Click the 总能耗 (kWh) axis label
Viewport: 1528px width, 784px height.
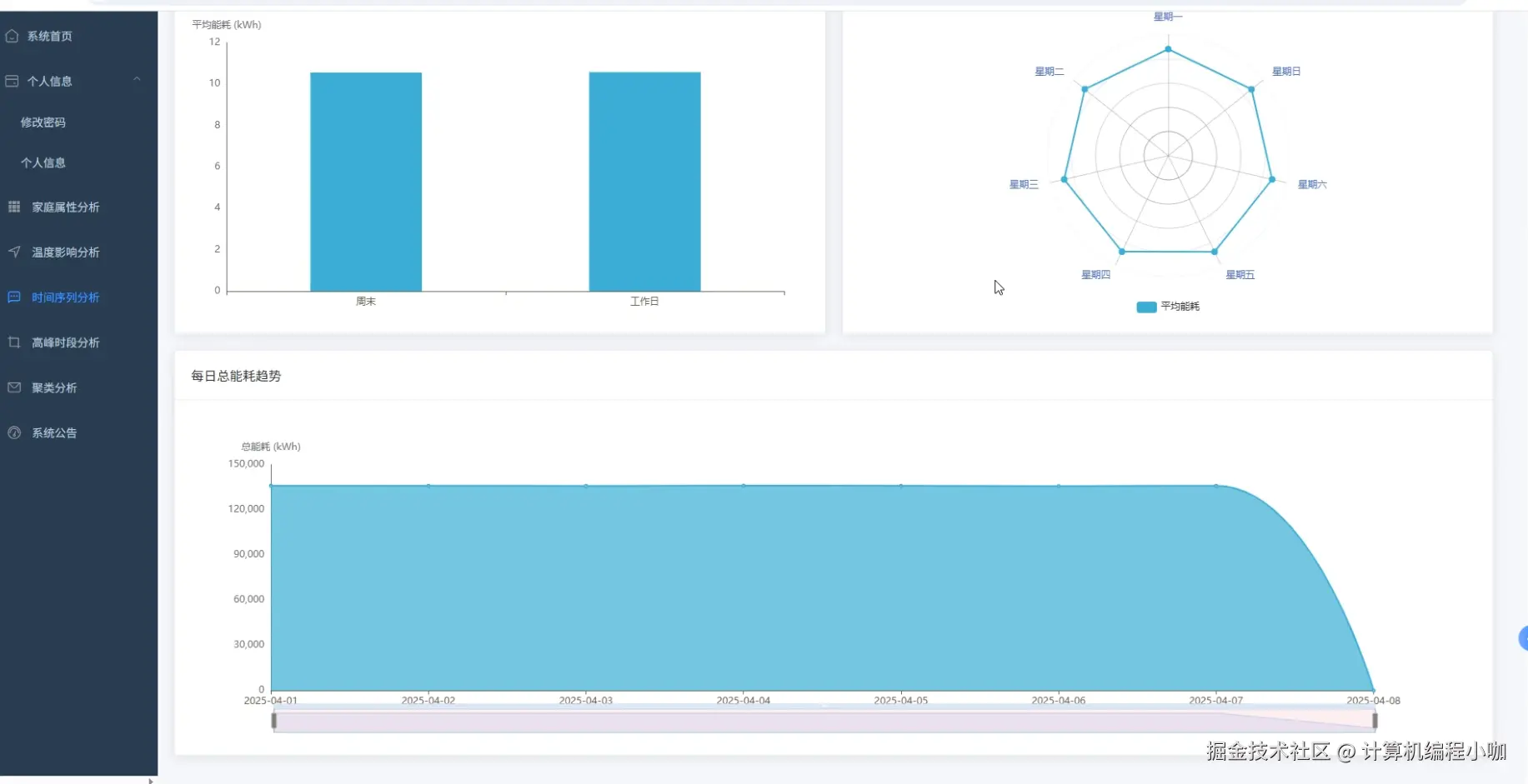(x=271, y=447)
